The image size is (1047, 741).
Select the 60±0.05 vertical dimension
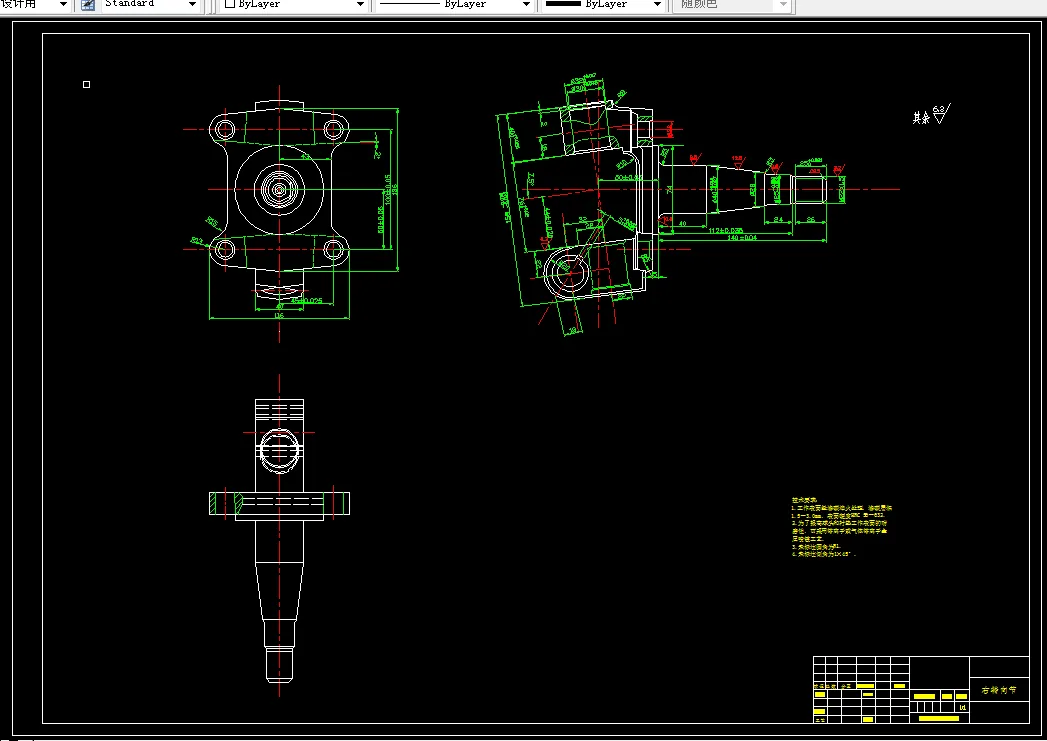[x=381, y=220]
